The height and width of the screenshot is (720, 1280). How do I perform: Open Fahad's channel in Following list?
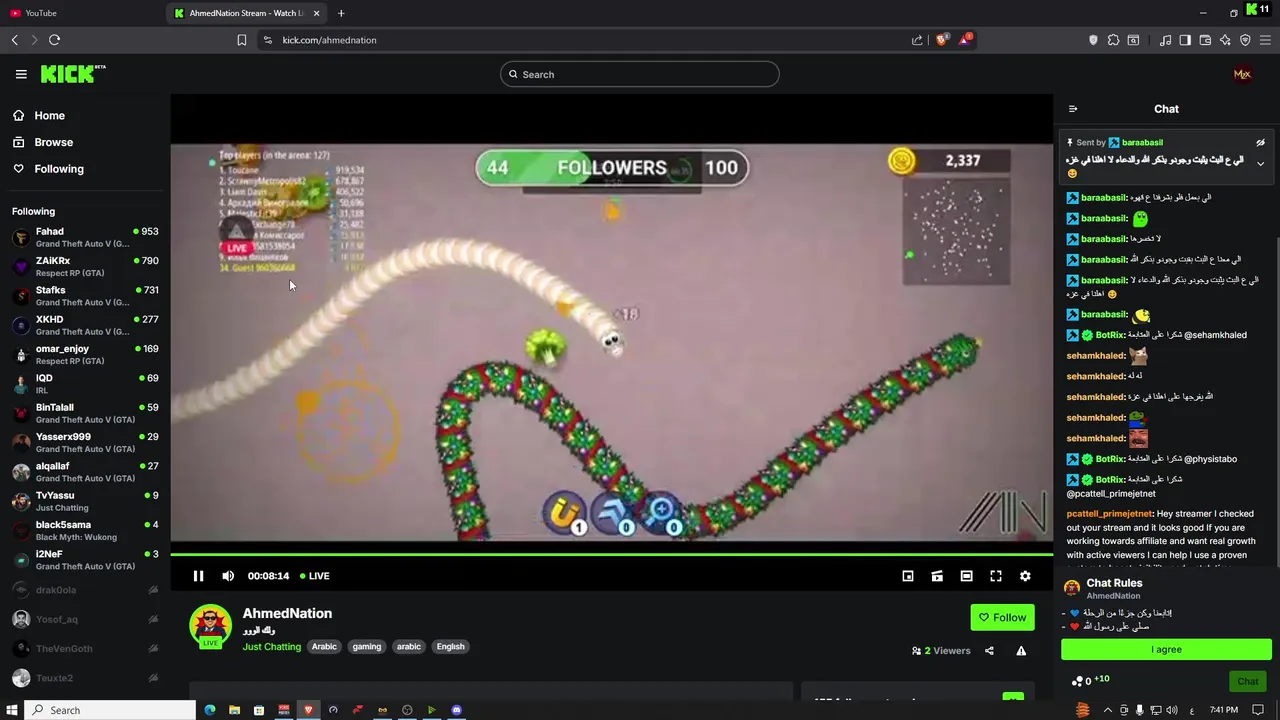point(85,237)
